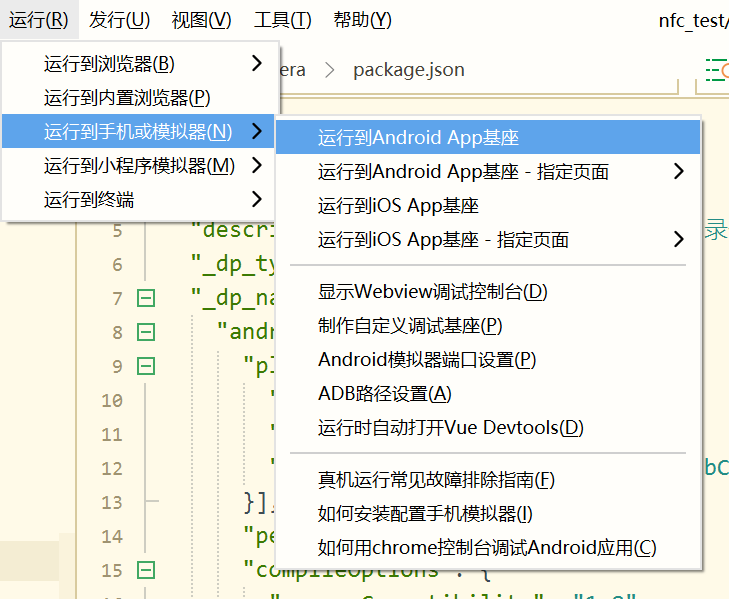
Task: Select 运行到iOS App基座
Action: point(398,206)
